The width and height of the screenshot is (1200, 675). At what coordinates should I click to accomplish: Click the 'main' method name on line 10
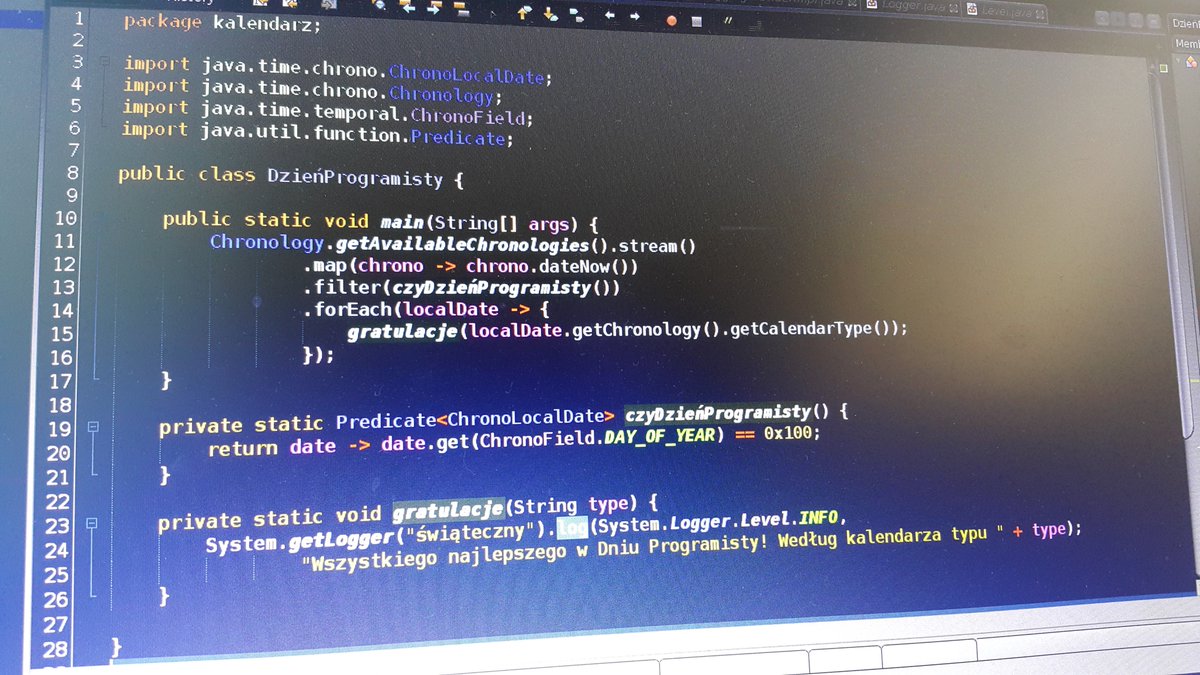click(x=403, y=221)
